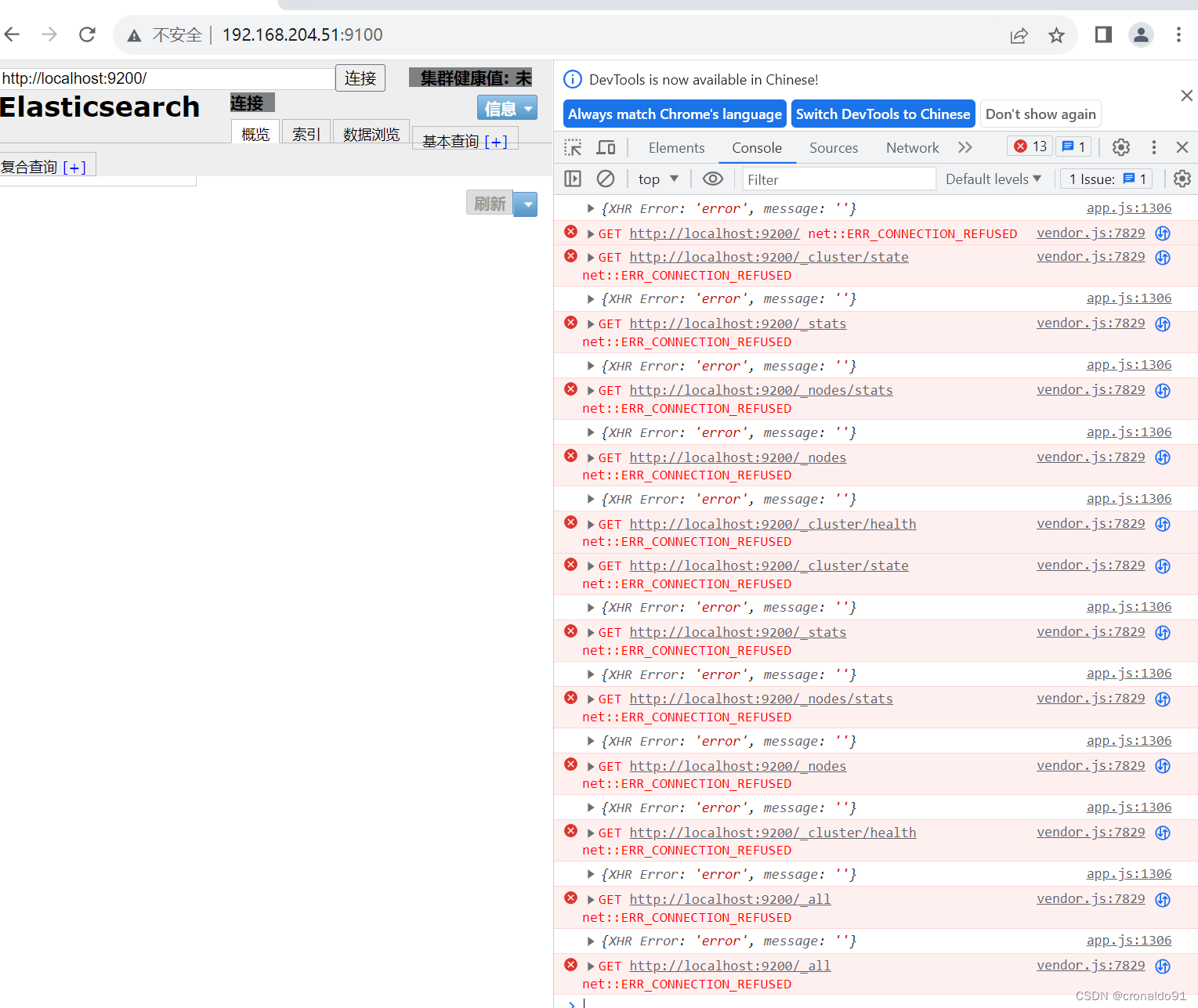This screenshot has height=1008, width=1198.
Task: Open the browser side panel icon
Action: 1103,34
